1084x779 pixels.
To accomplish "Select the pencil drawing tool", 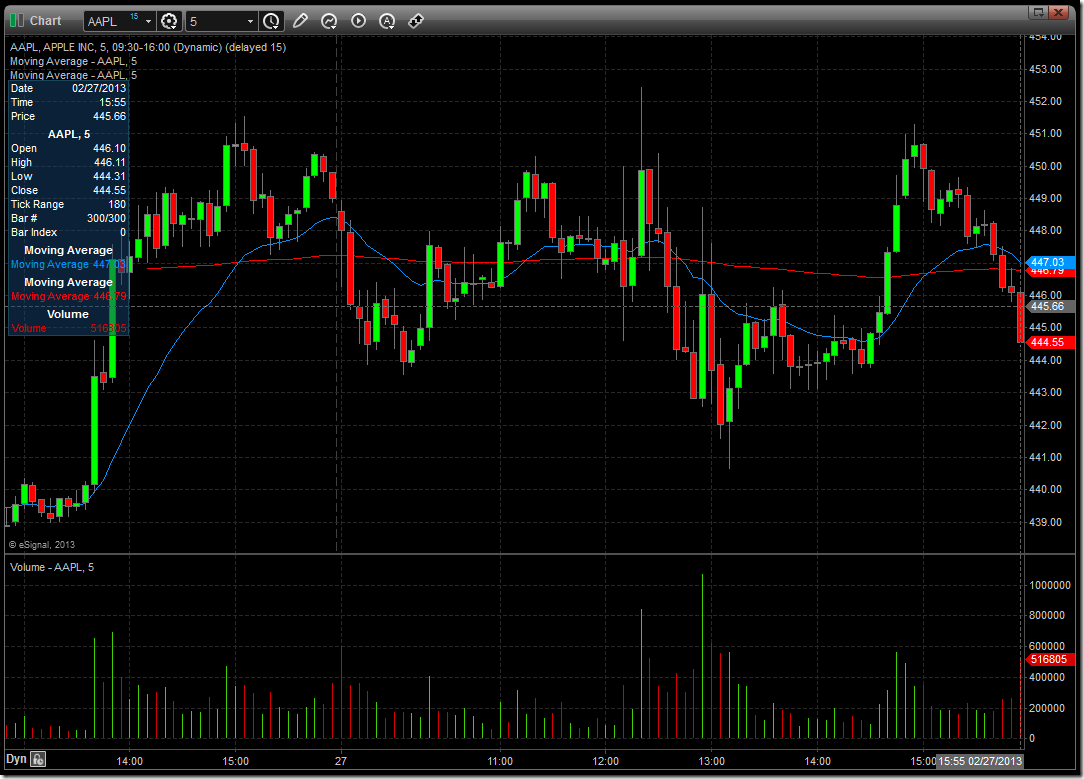I will [x=300, y=21].
